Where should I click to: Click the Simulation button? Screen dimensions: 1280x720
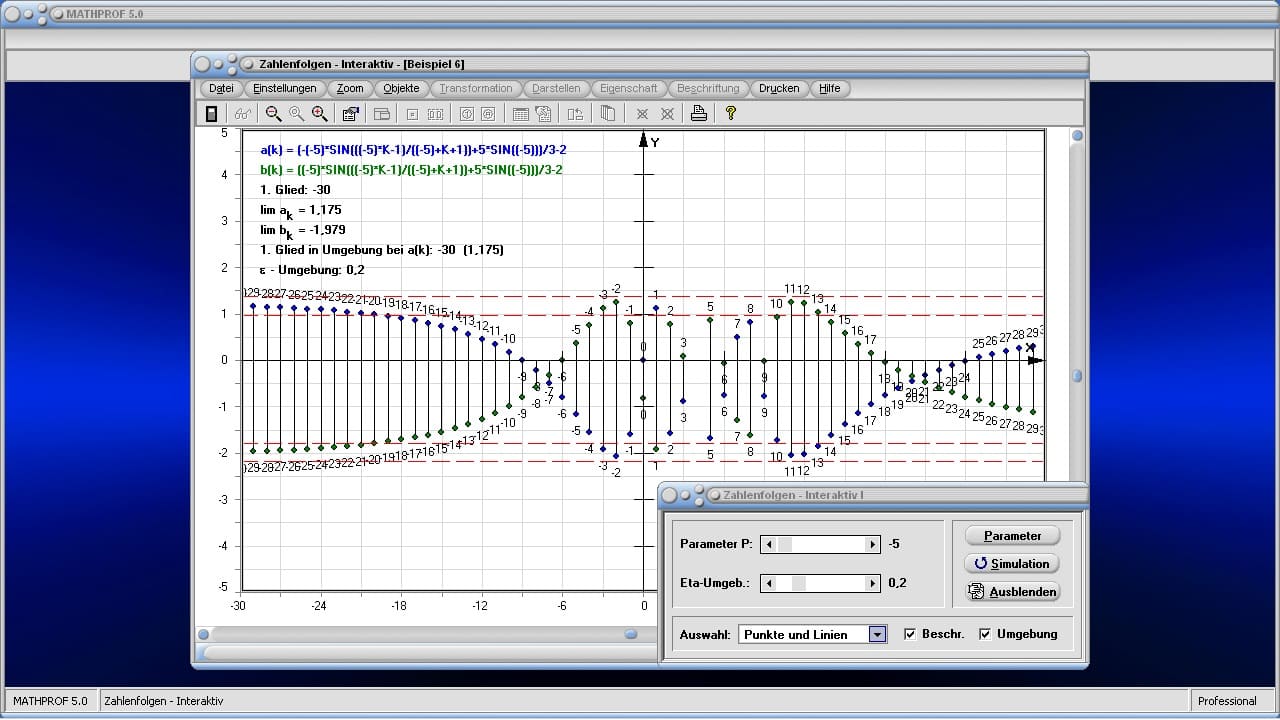pos(1011,564)
